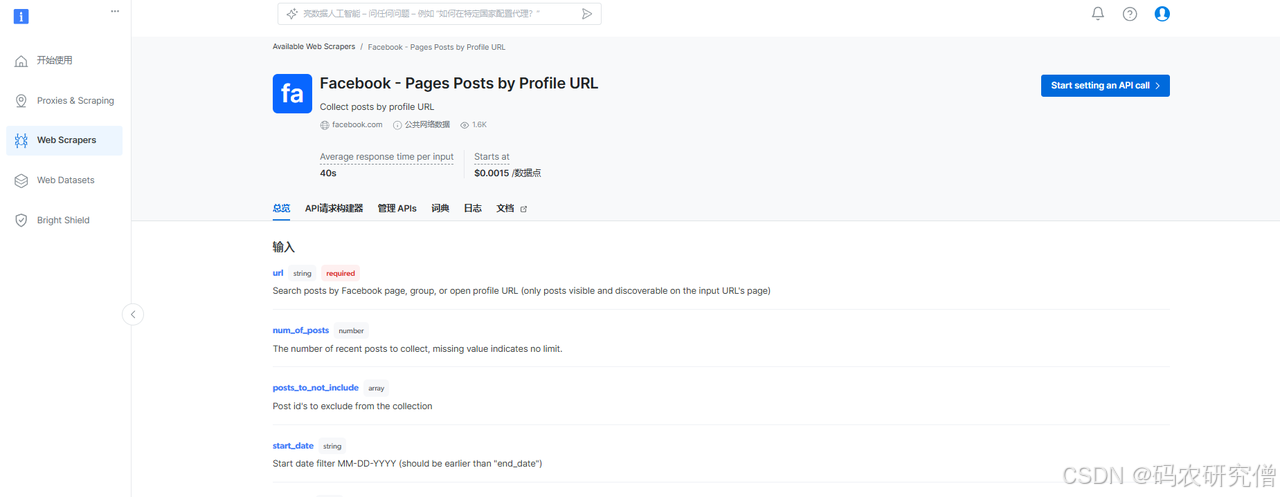Viewport: 1280px width, 497px height.
Task: Click the Start date filter description
Action: coord(407,464)
